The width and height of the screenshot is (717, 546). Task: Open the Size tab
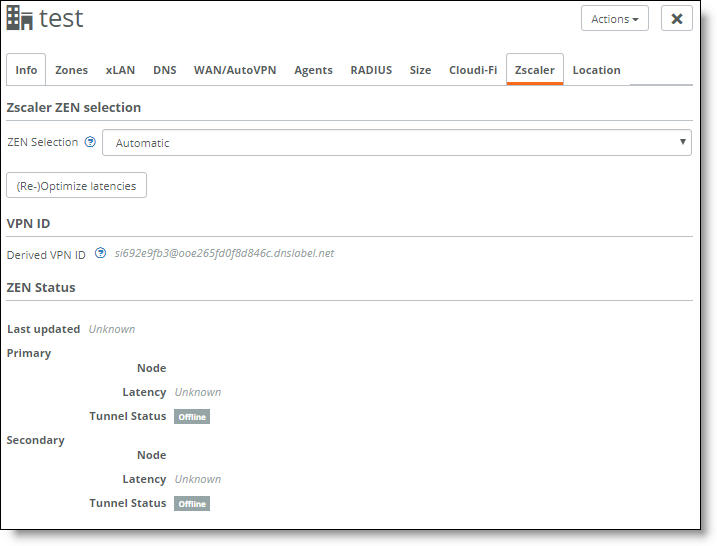click(x=420, y=70)
